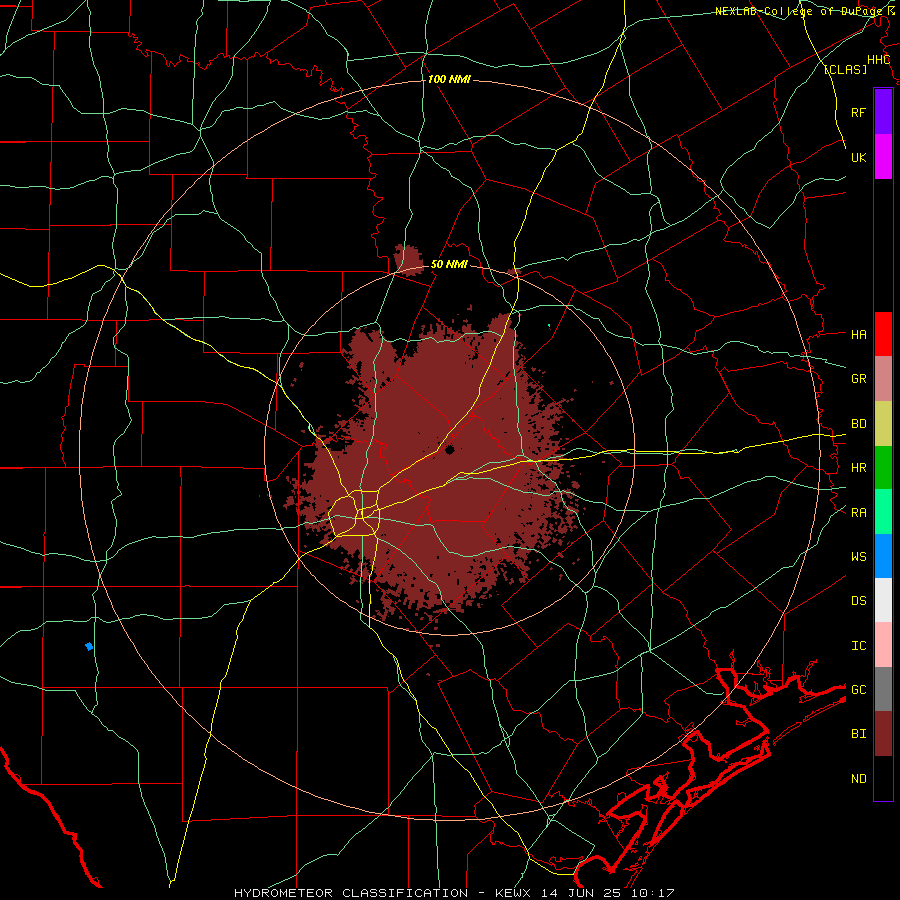This screenshot has width=900, height=900.
Task: Click the GR pink legend swatch
Action: (x=883, y=378)
